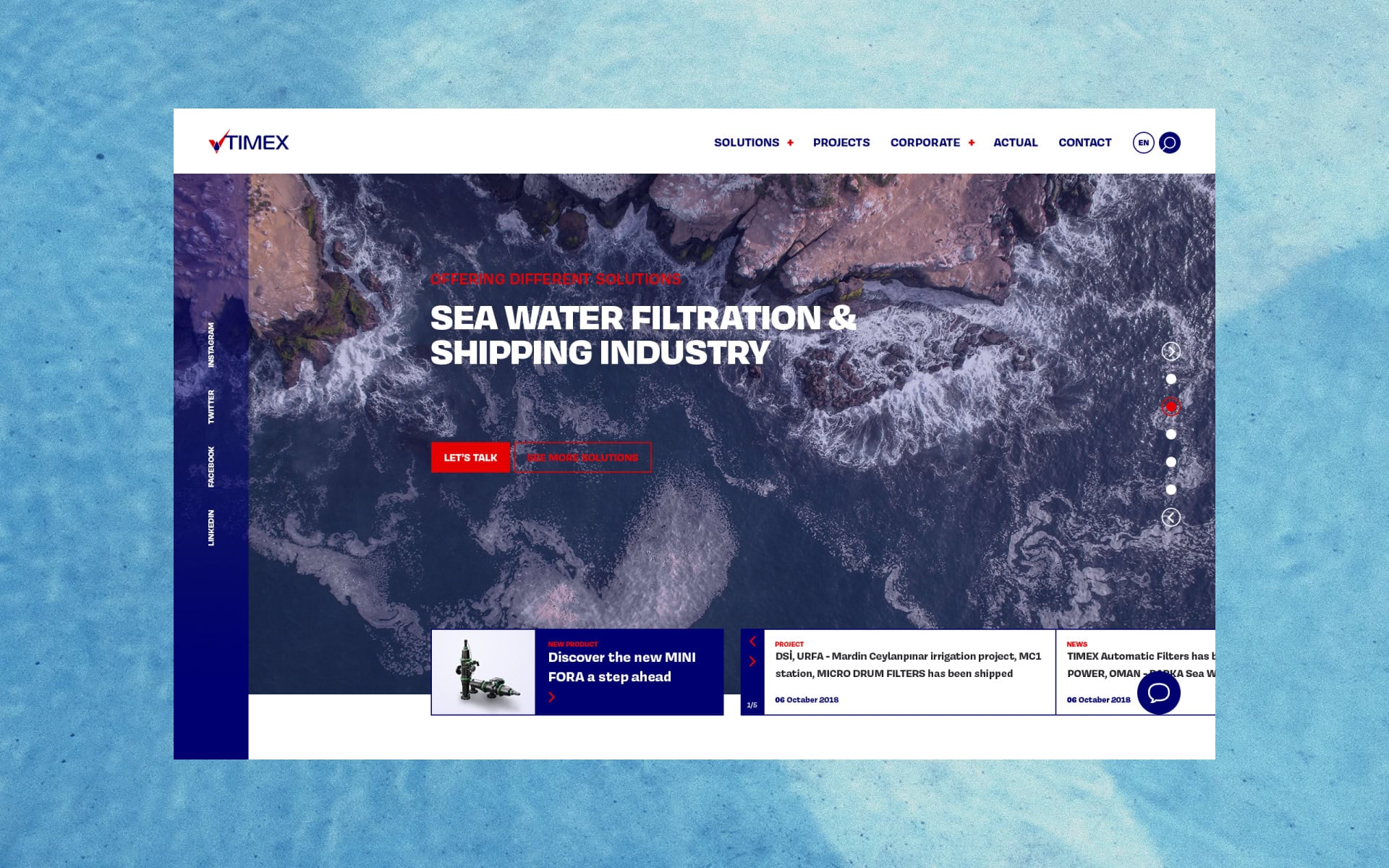Open the search magnifier icon
This screenshot has width=1389, height=868.
click(1169, 142)
